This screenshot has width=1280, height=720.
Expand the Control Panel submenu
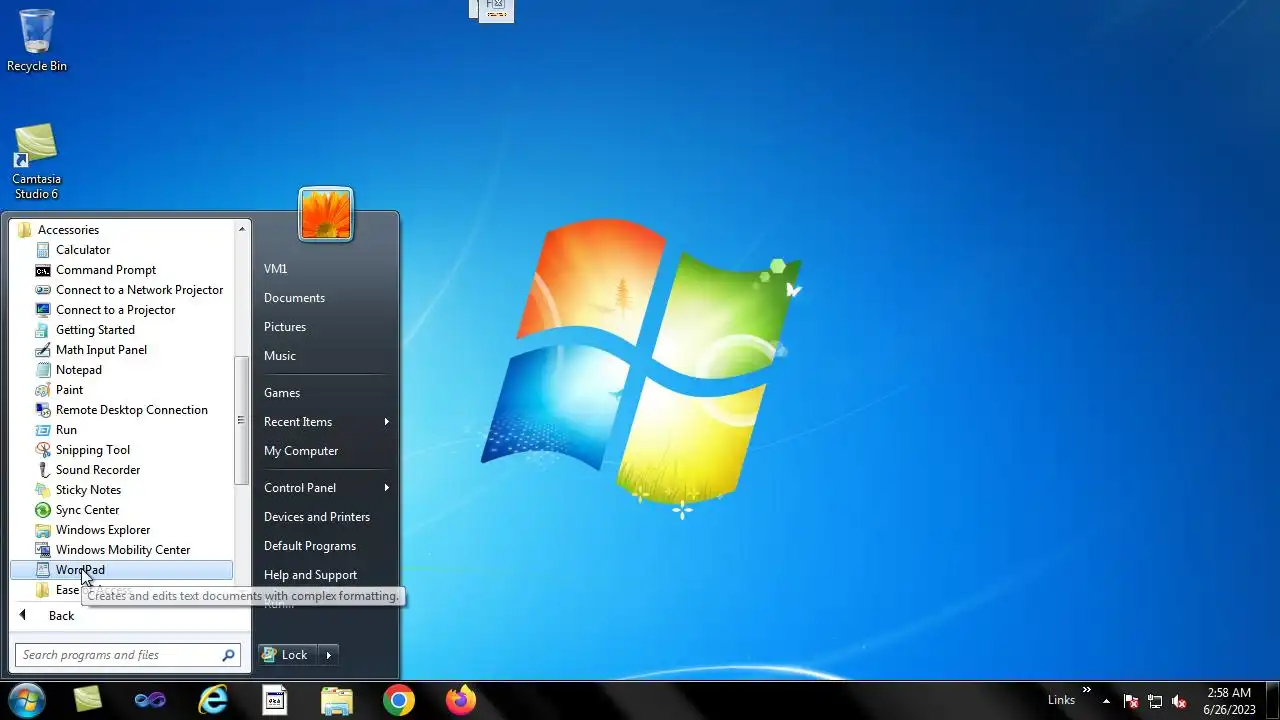click(325, 488)
